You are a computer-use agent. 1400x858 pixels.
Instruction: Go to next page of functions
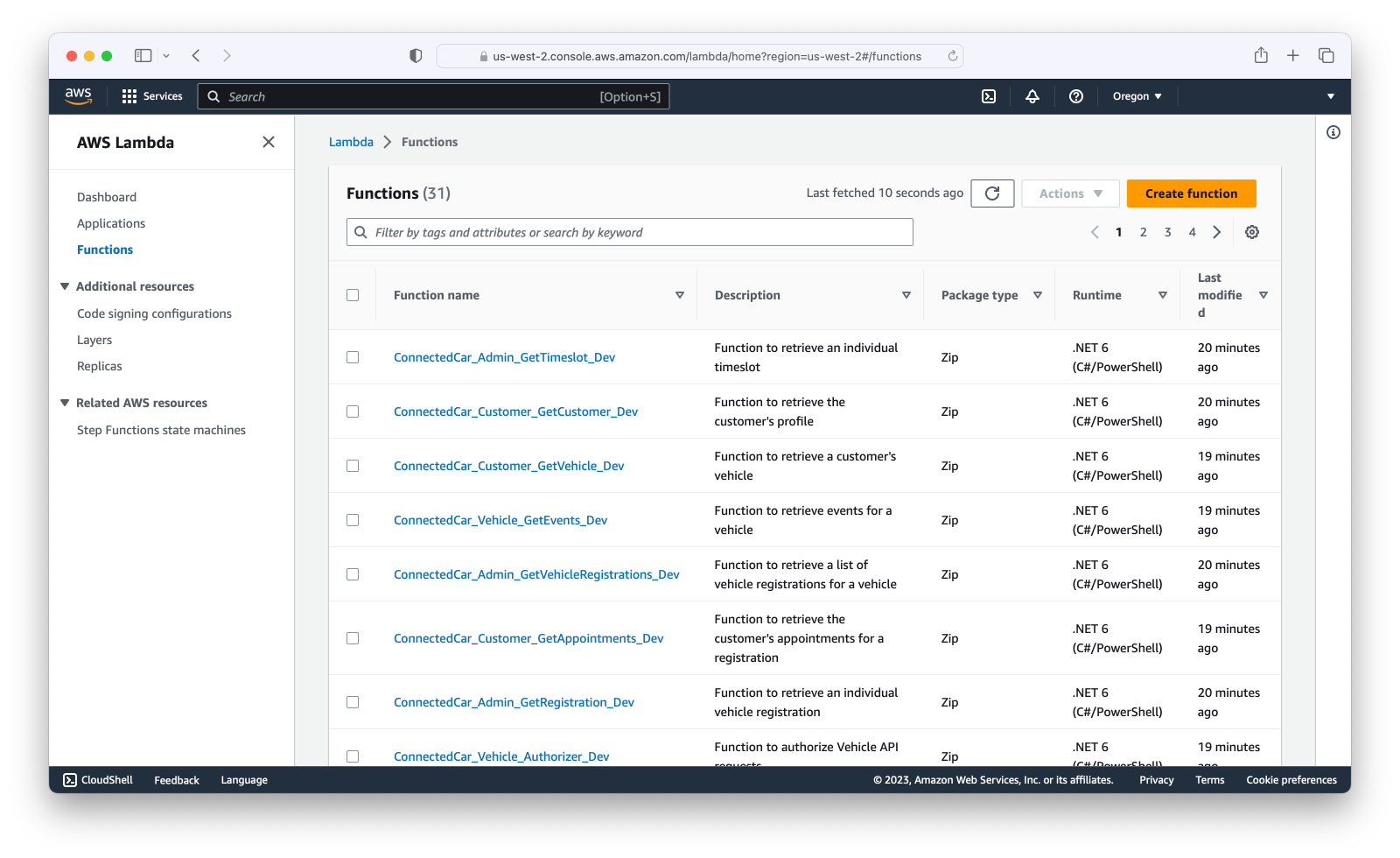[1216, 232]
